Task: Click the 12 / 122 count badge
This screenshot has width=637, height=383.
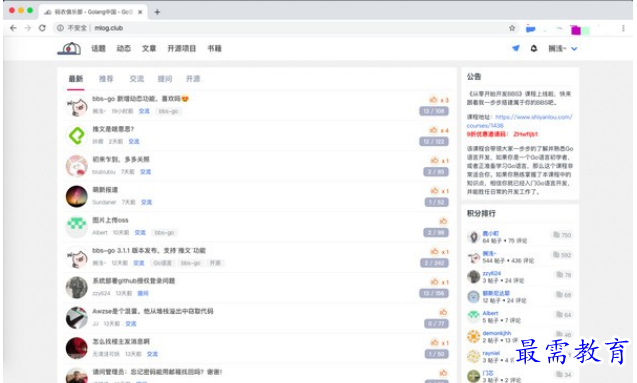Action: [434, 141]
